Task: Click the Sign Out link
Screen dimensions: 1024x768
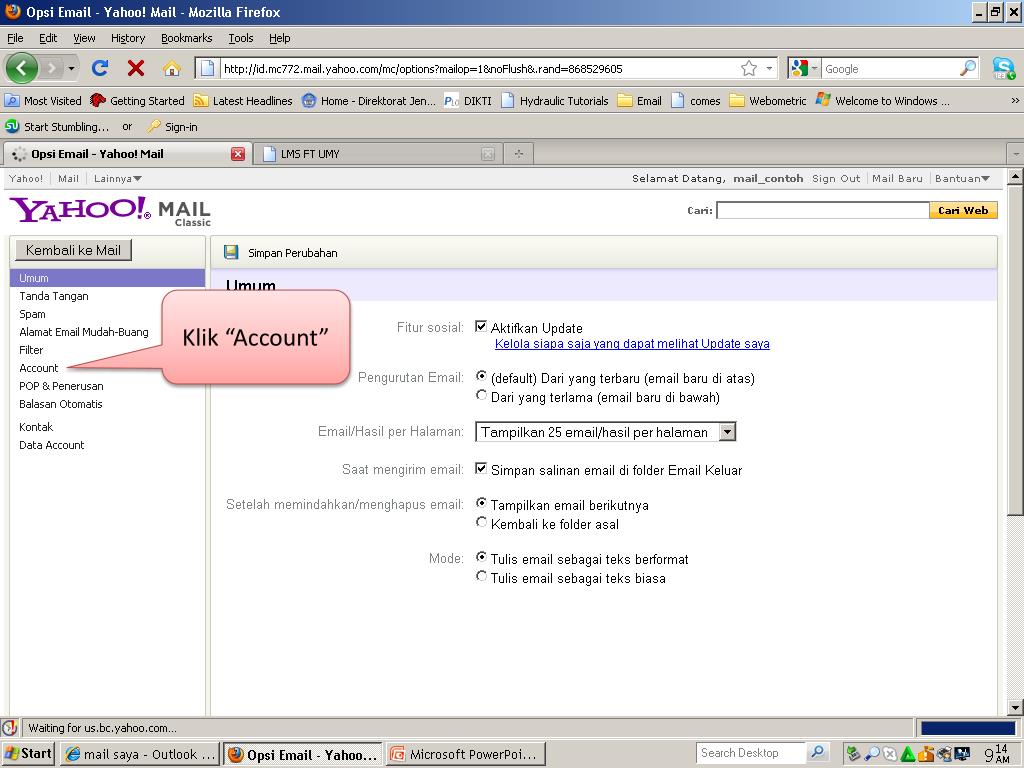Action: pos(836,178)
